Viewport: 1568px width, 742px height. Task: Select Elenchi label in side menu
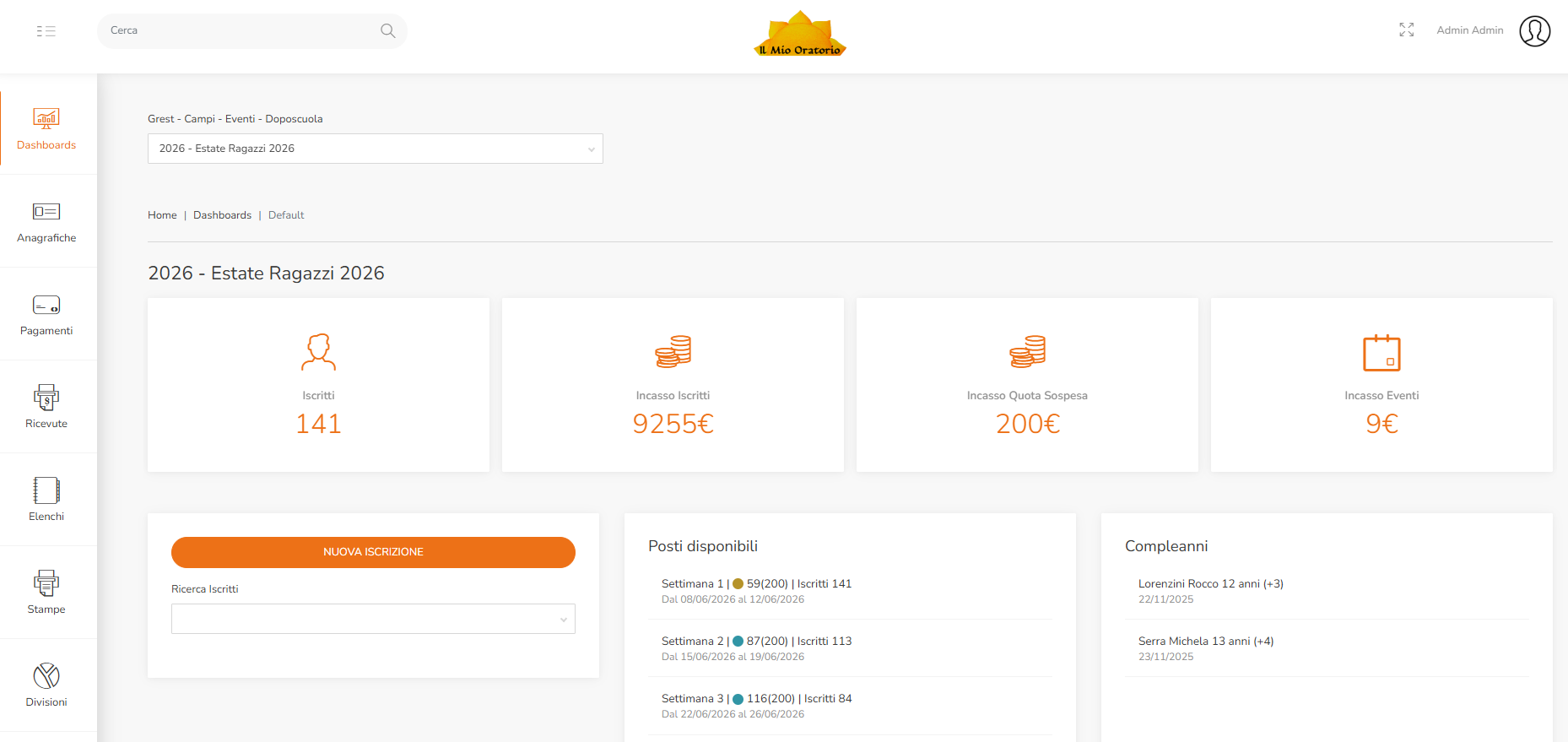tap(46, 517)
